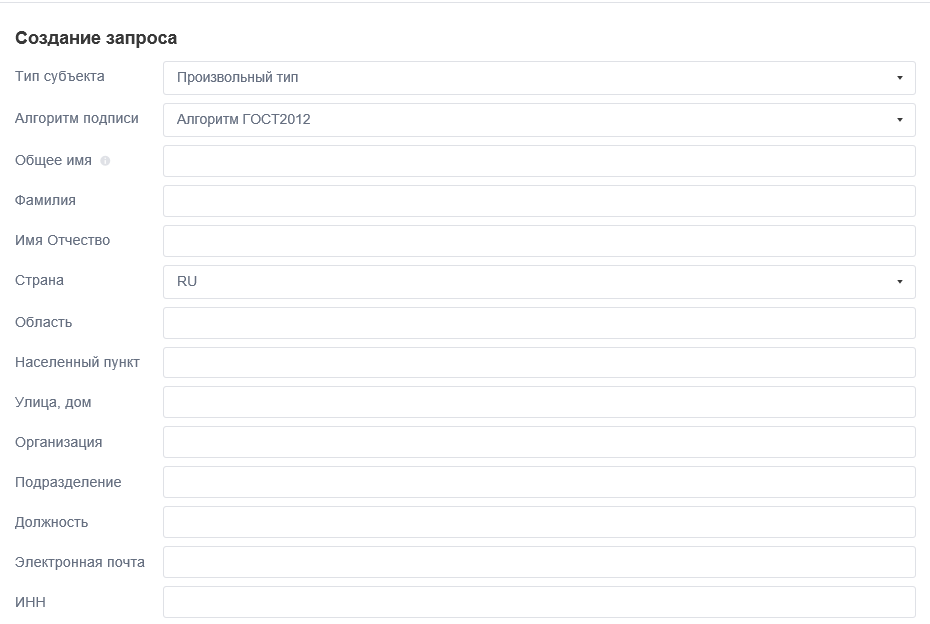Click the Населенный пункт input box

point(539,362)
